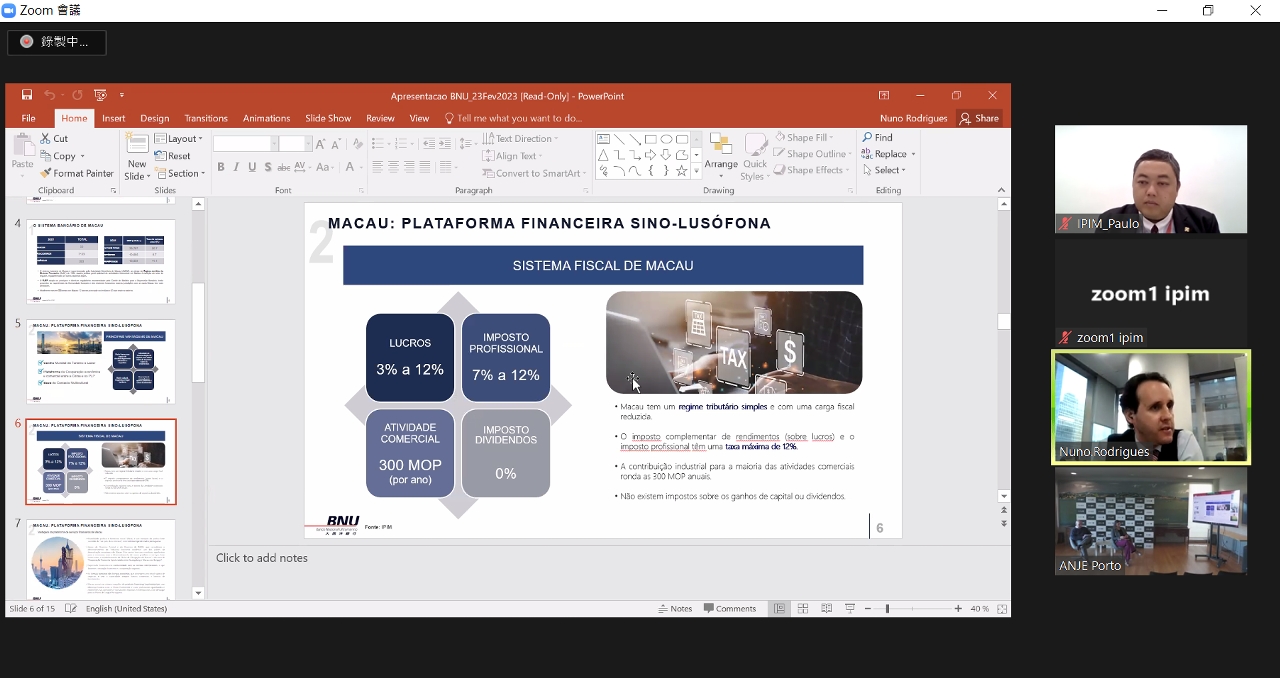
Task: Toggle Normal view button in status bar
Action: tap(779, 609)
